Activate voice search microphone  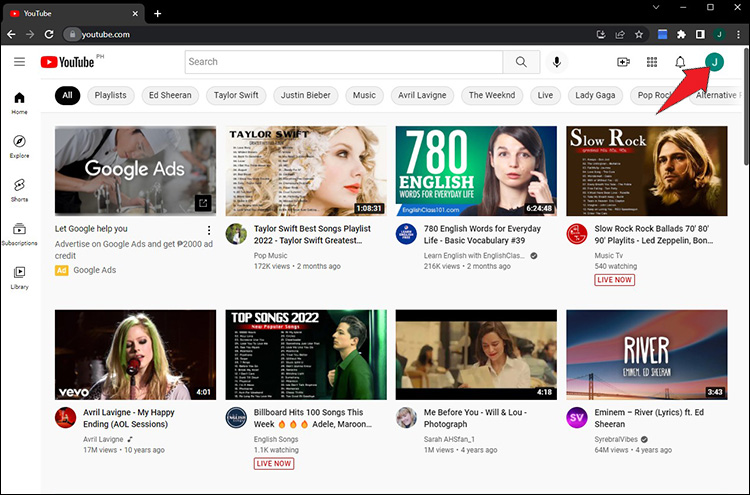(556, 62)
